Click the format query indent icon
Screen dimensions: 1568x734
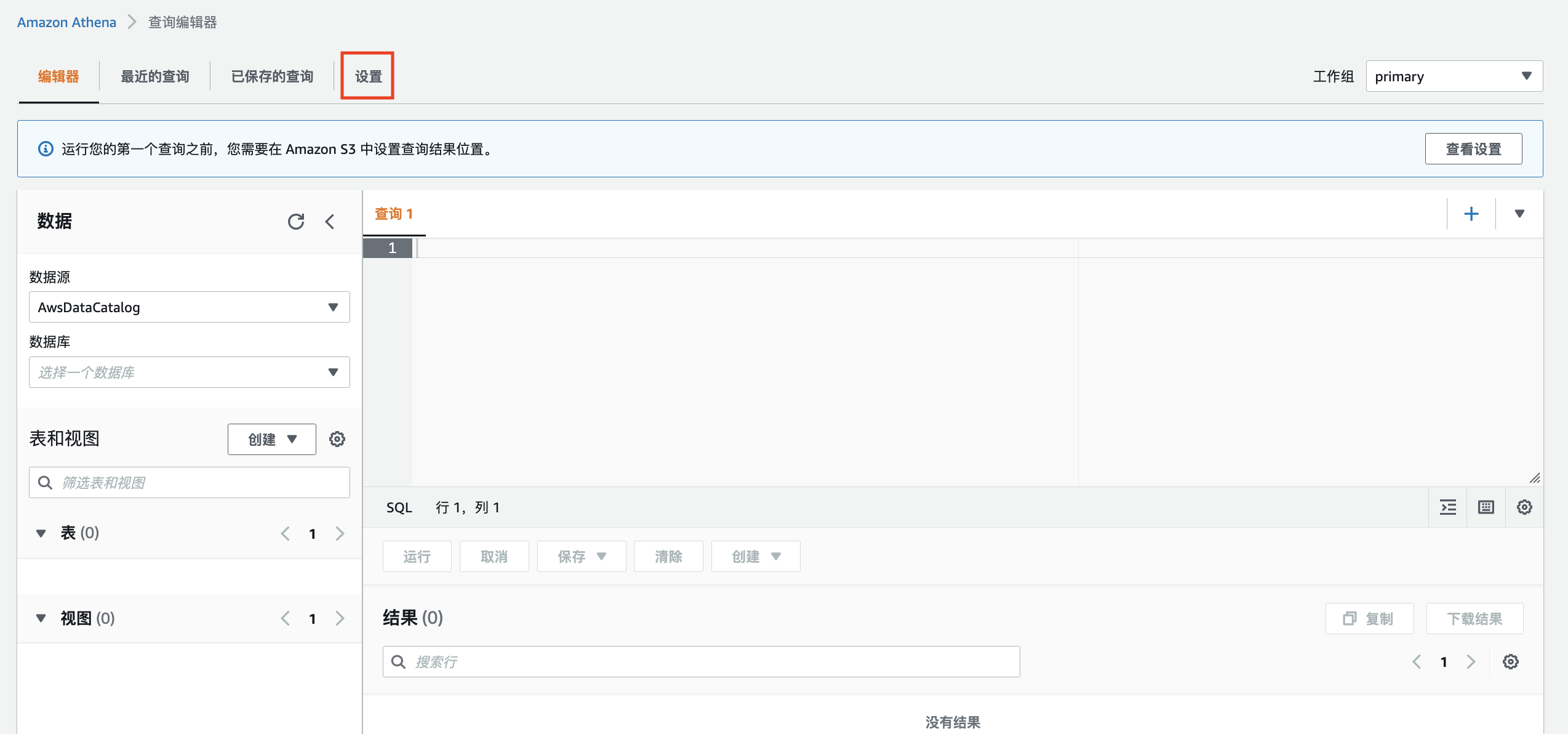coord(1448,507)
